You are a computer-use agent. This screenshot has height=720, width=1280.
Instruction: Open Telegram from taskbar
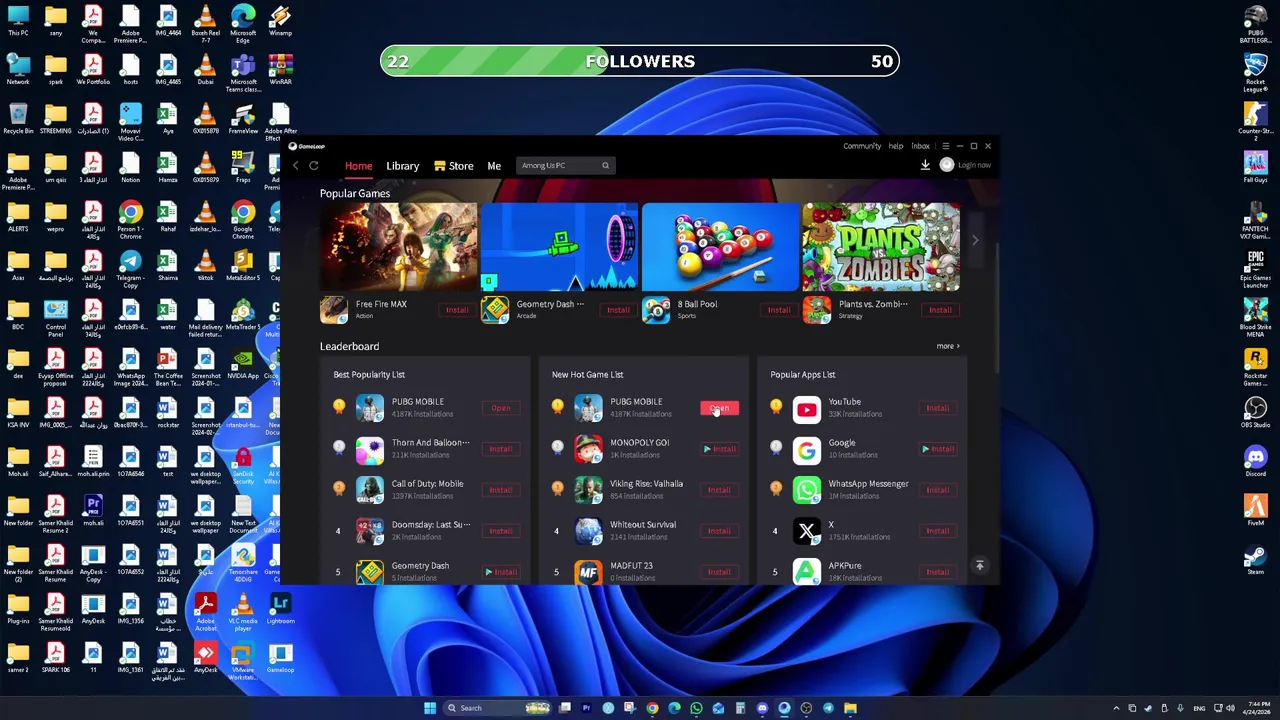(828, 708)
